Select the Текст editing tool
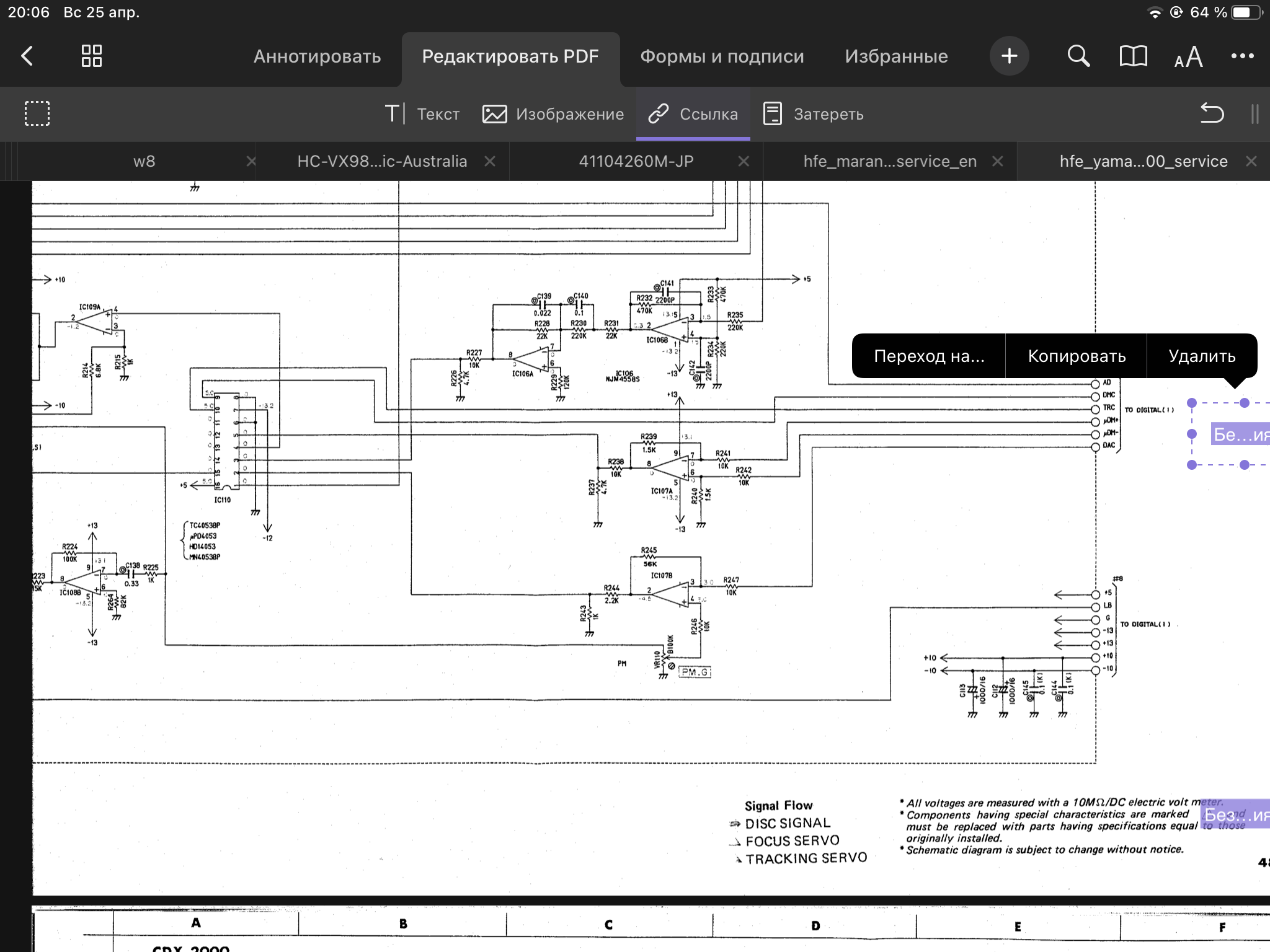The width and height of the screenshot is (1270, 952). click(422, 114)
